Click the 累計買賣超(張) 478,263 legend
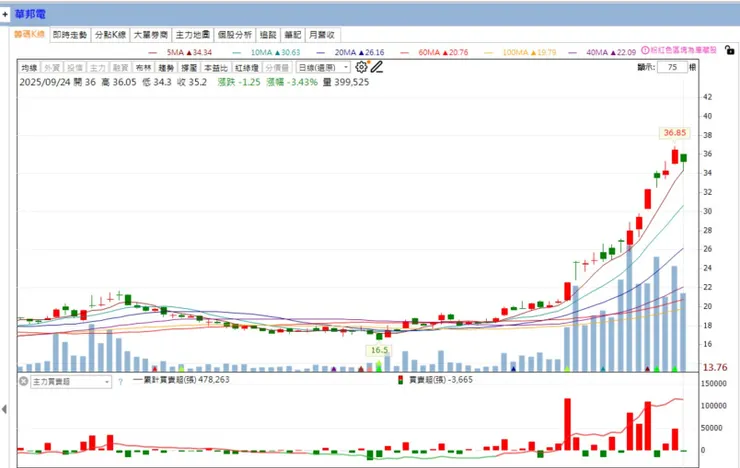The width and height of the screenshot is (740, 468). pyautogui.click(x=181, y=379)
